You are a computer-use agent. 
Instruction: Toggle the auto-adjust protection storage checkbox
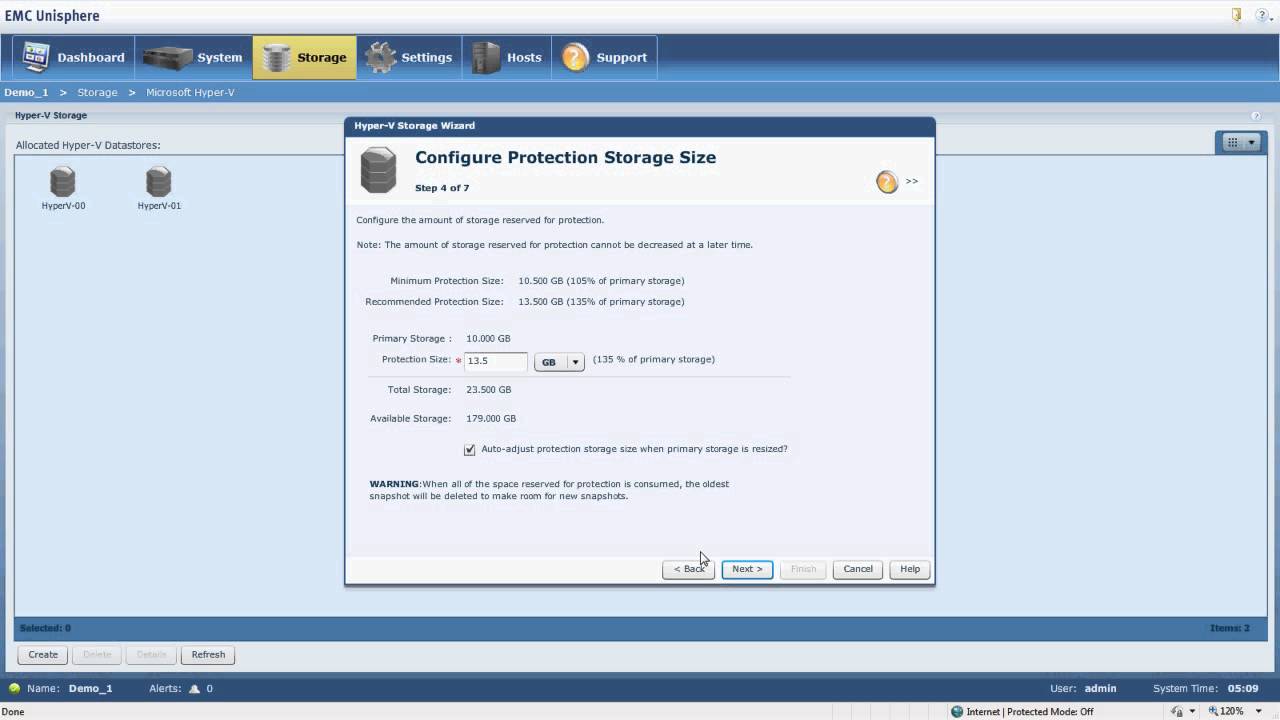pos(470,450)
